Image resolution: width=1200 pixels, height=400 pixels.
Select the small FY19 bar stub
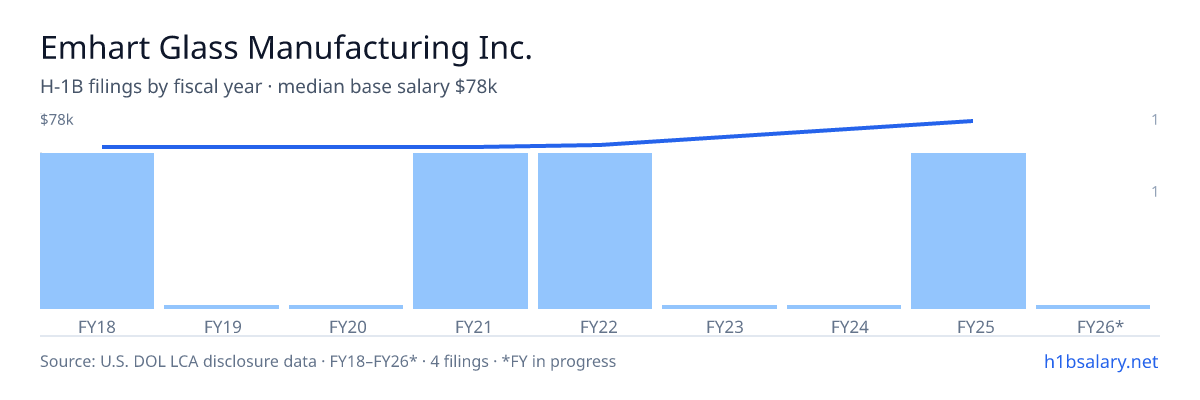(221, 307)
